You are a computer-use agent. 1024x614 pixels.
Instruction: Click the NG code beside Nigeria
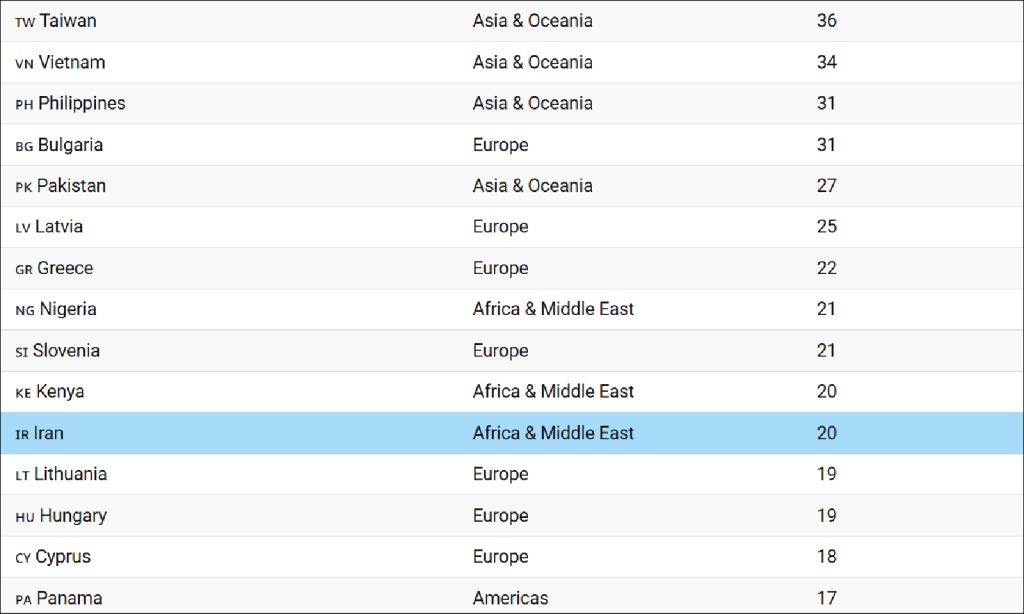click(x=25, y=311)
